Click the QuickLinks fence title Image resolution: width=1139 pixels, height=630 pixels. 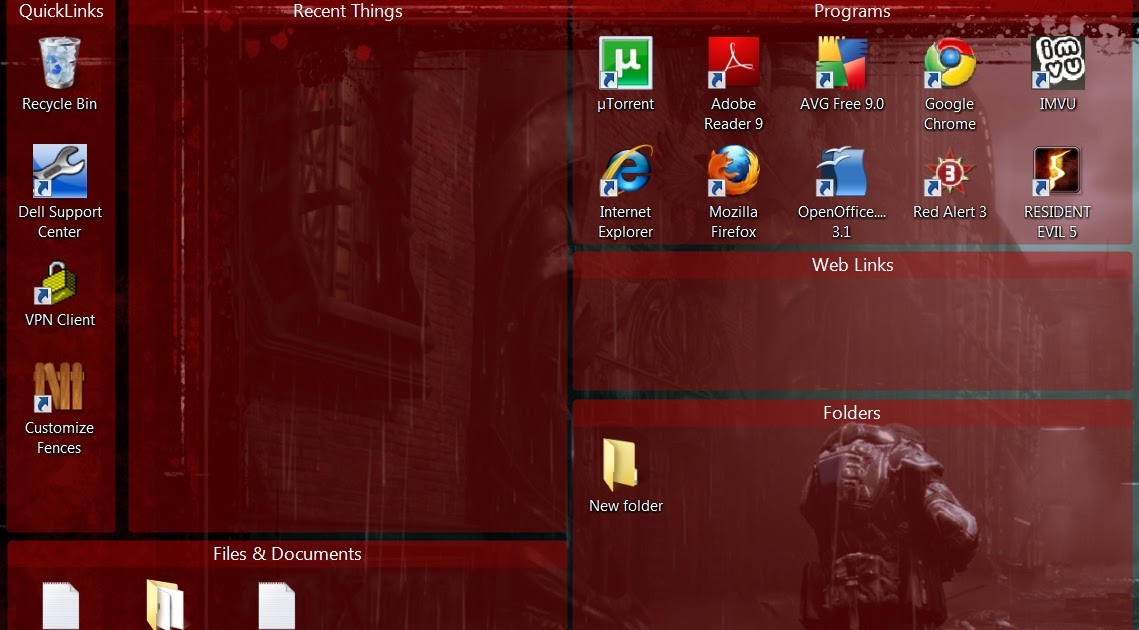(61, 11)
